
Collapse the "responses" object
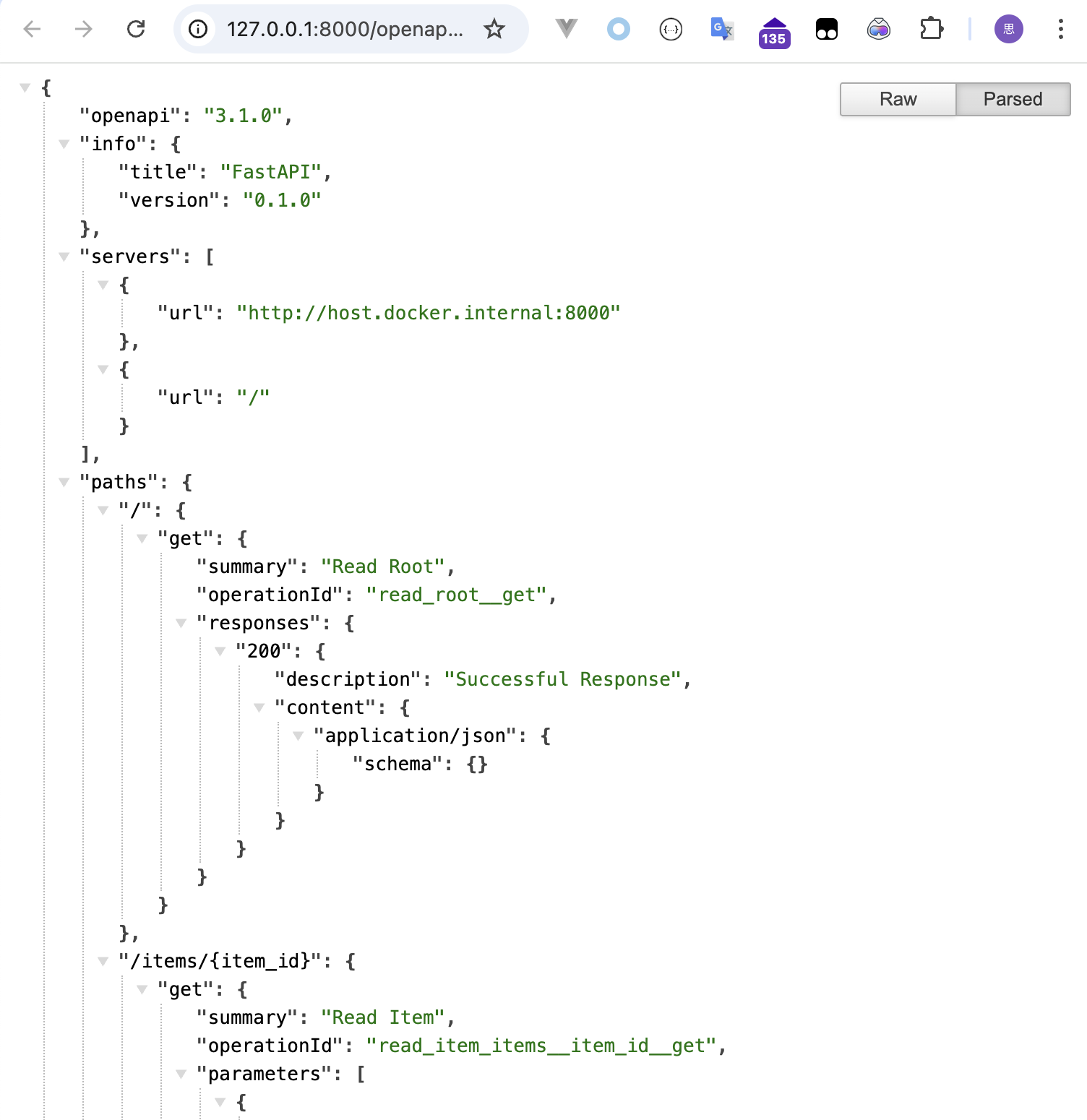click(181, 624)
